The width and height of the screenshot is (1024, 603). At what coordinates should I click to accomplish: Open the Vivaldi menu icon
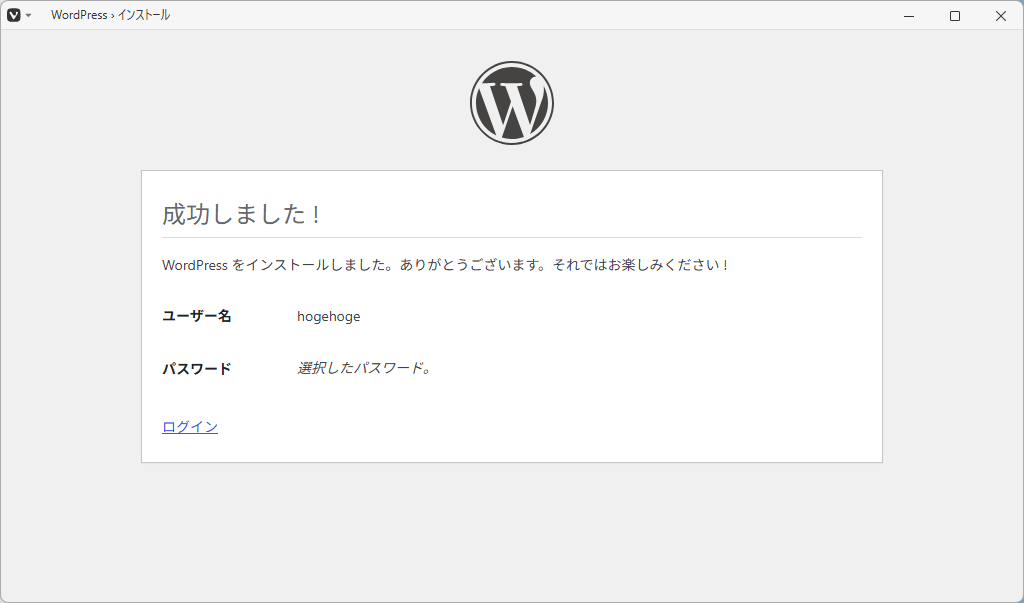[x=14, y=15]
